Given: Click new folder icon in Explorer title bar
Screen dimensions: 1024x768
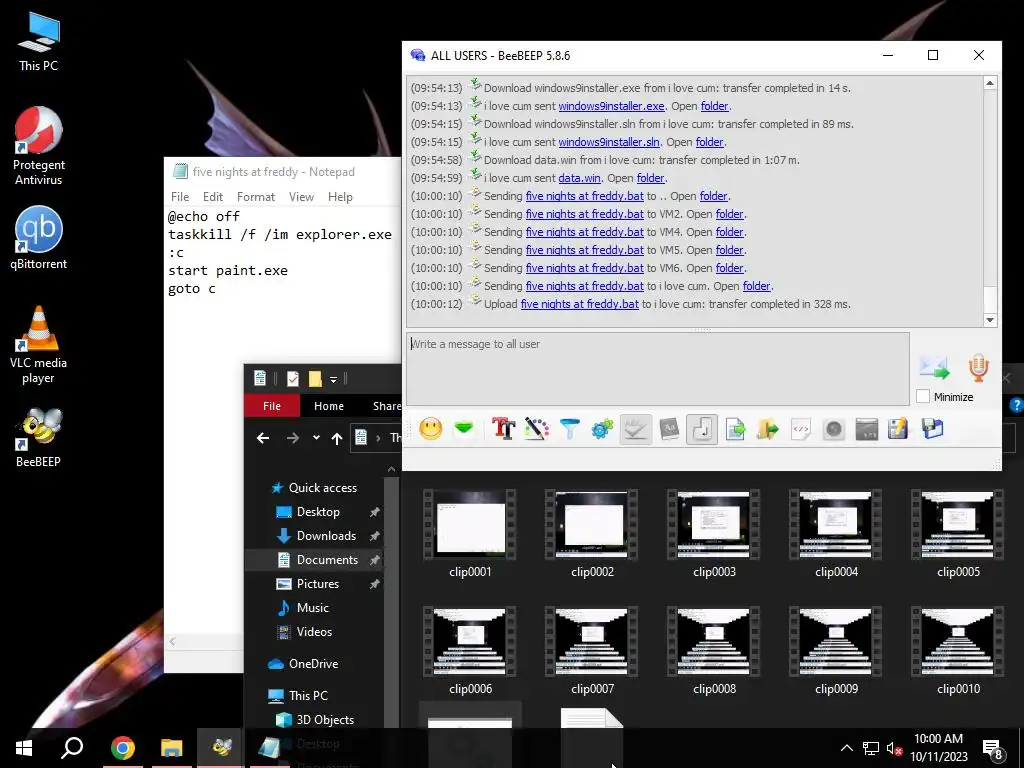Looking at the screenshot, I should tap(315, 379).
